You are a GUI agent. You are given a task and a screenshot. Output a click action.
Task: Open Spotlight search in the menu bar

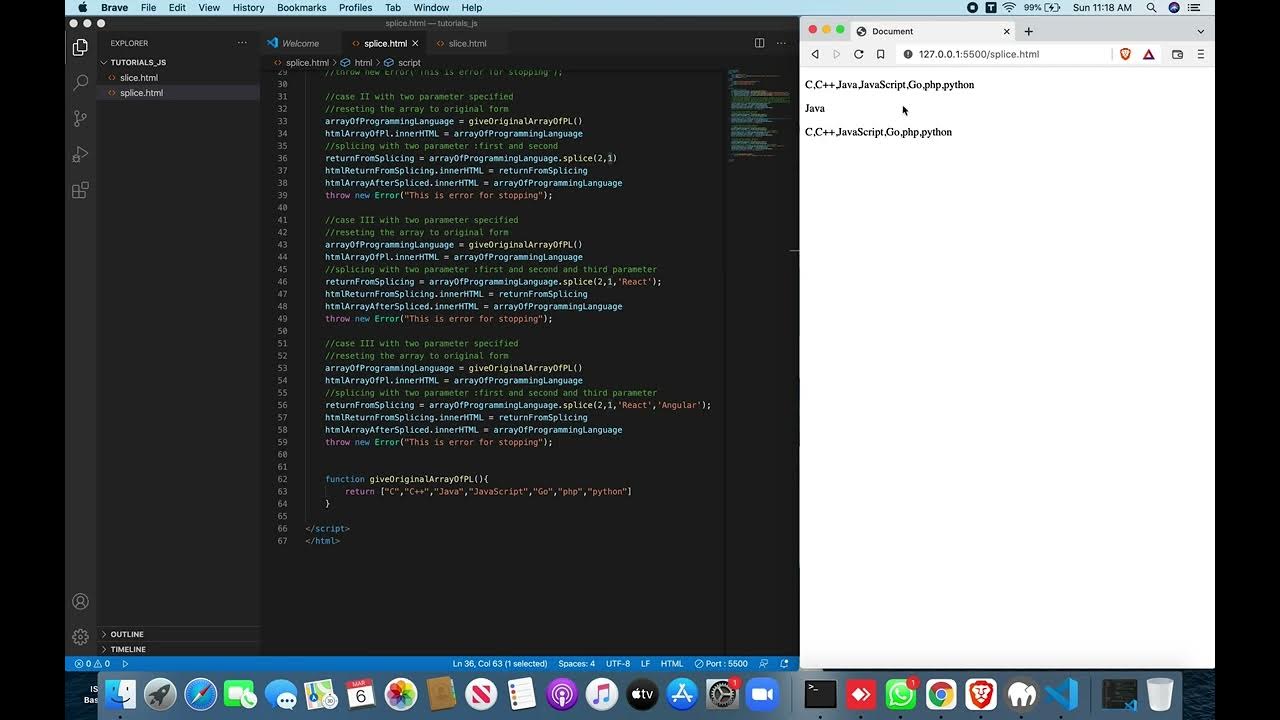(1151, 7)
